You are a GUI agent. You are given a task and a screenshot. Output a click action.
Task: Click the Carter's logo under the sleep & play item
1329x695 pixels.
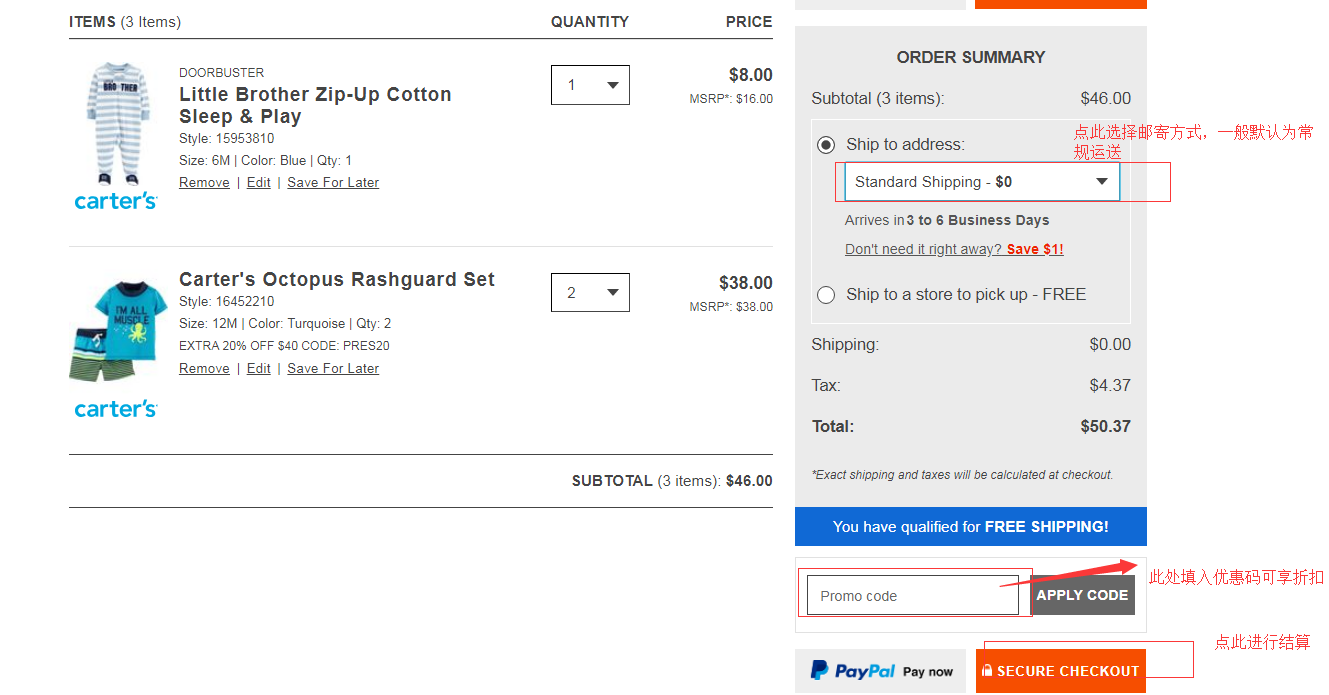[x=116, y=201]
